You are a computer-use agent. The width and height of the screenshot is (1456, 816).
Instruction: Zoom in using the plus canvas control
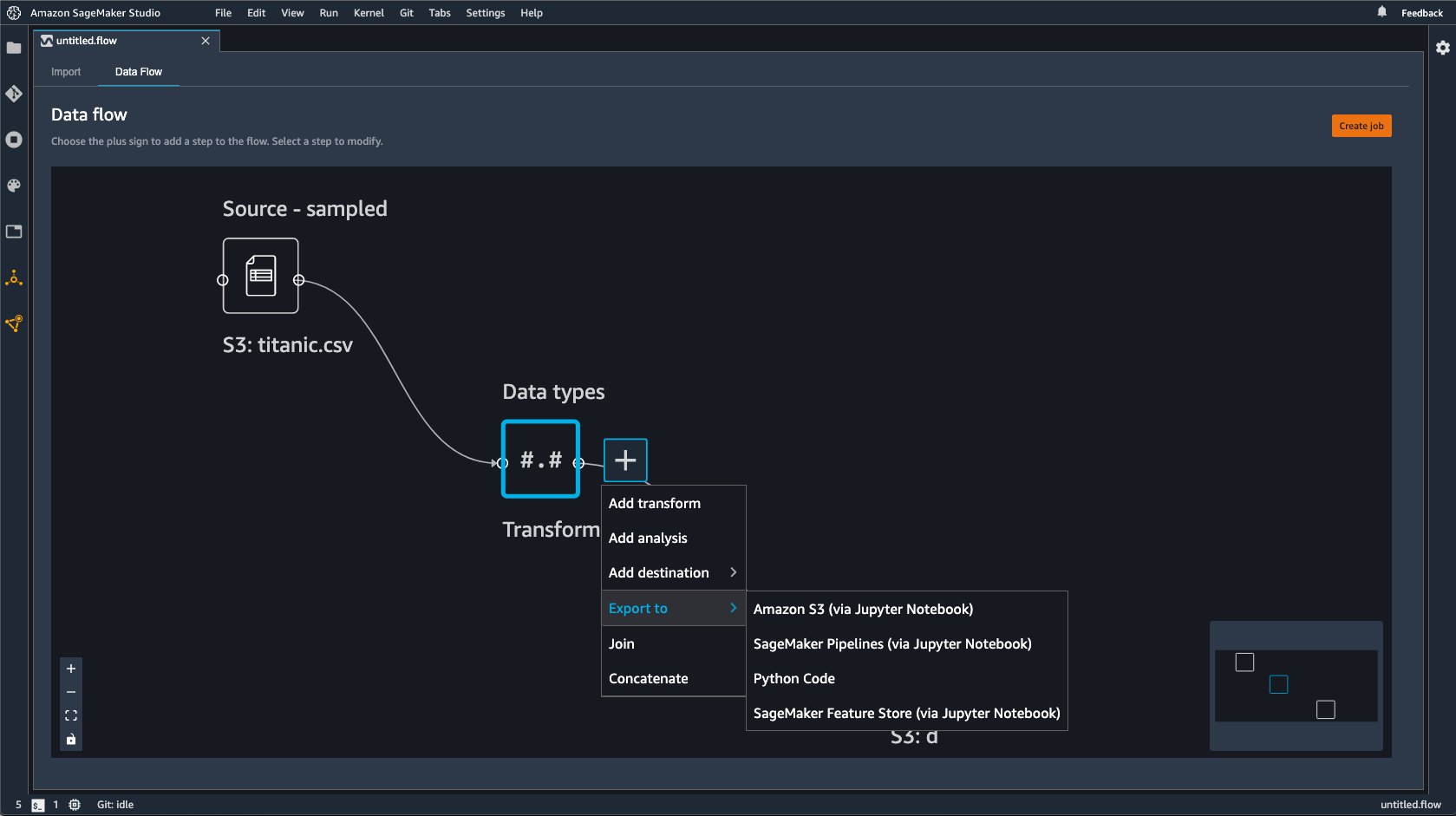(x=71, y=669)
